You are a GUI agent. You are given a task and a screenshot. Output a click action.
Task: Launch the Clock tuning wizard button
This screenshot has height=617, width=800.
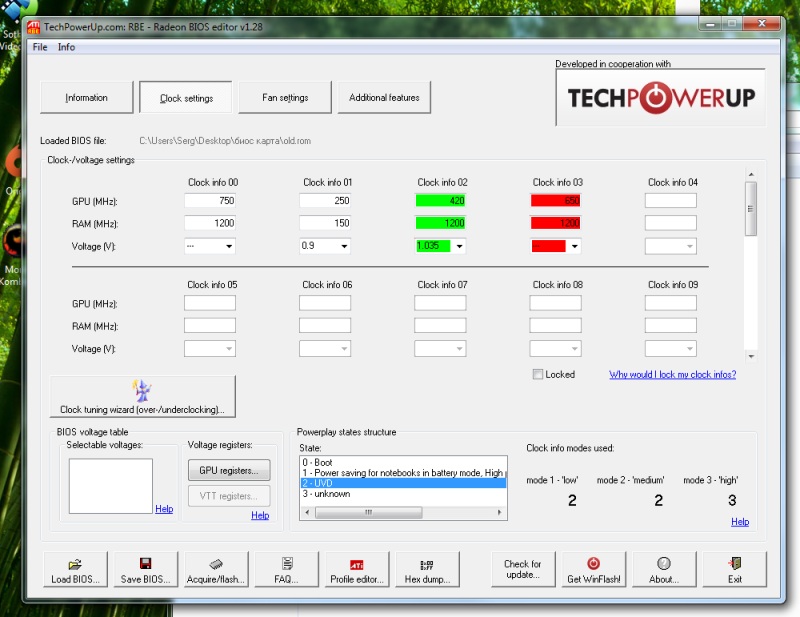coord(142,397)
